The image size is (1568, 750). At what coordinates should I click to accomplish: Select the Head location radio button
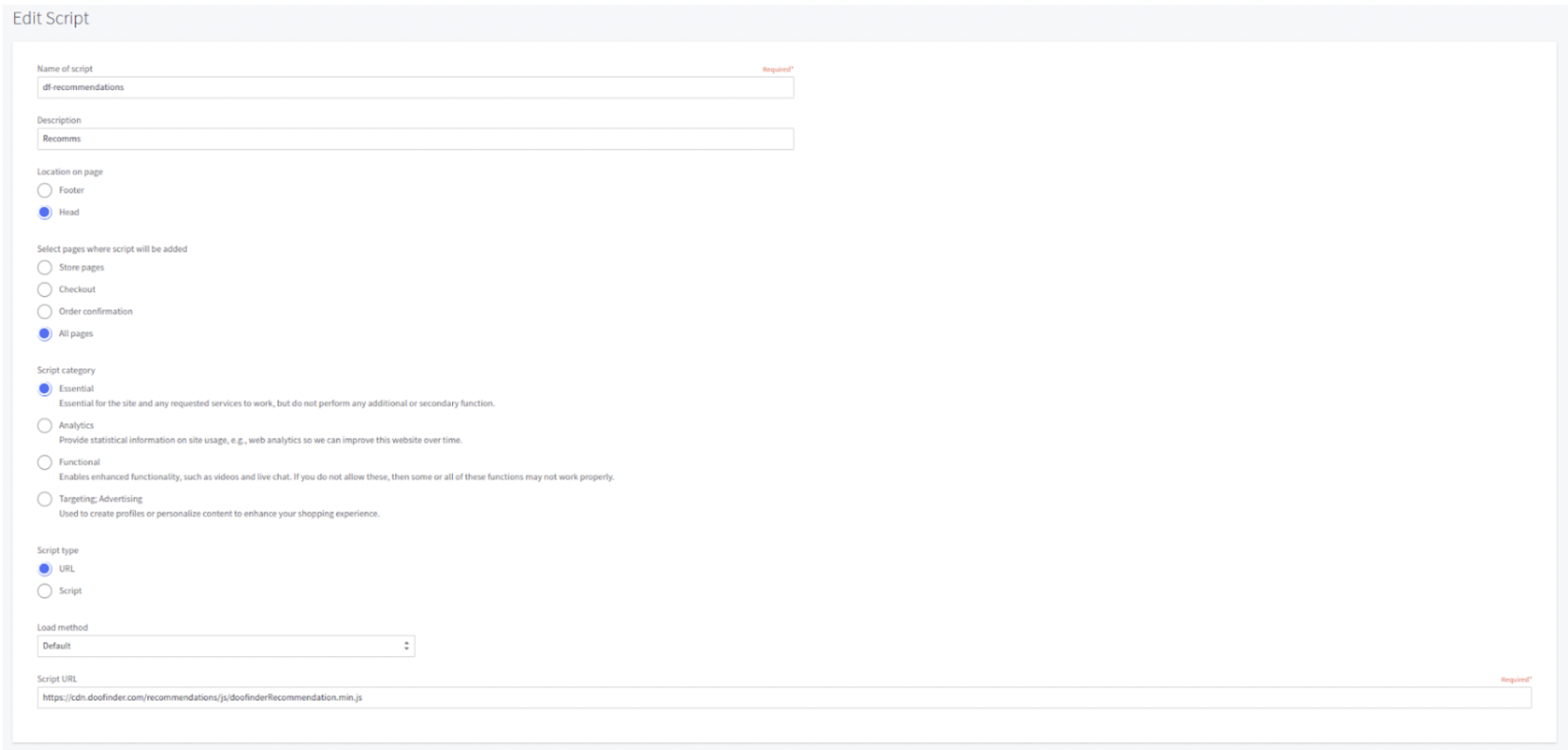(x=45, y=212)
